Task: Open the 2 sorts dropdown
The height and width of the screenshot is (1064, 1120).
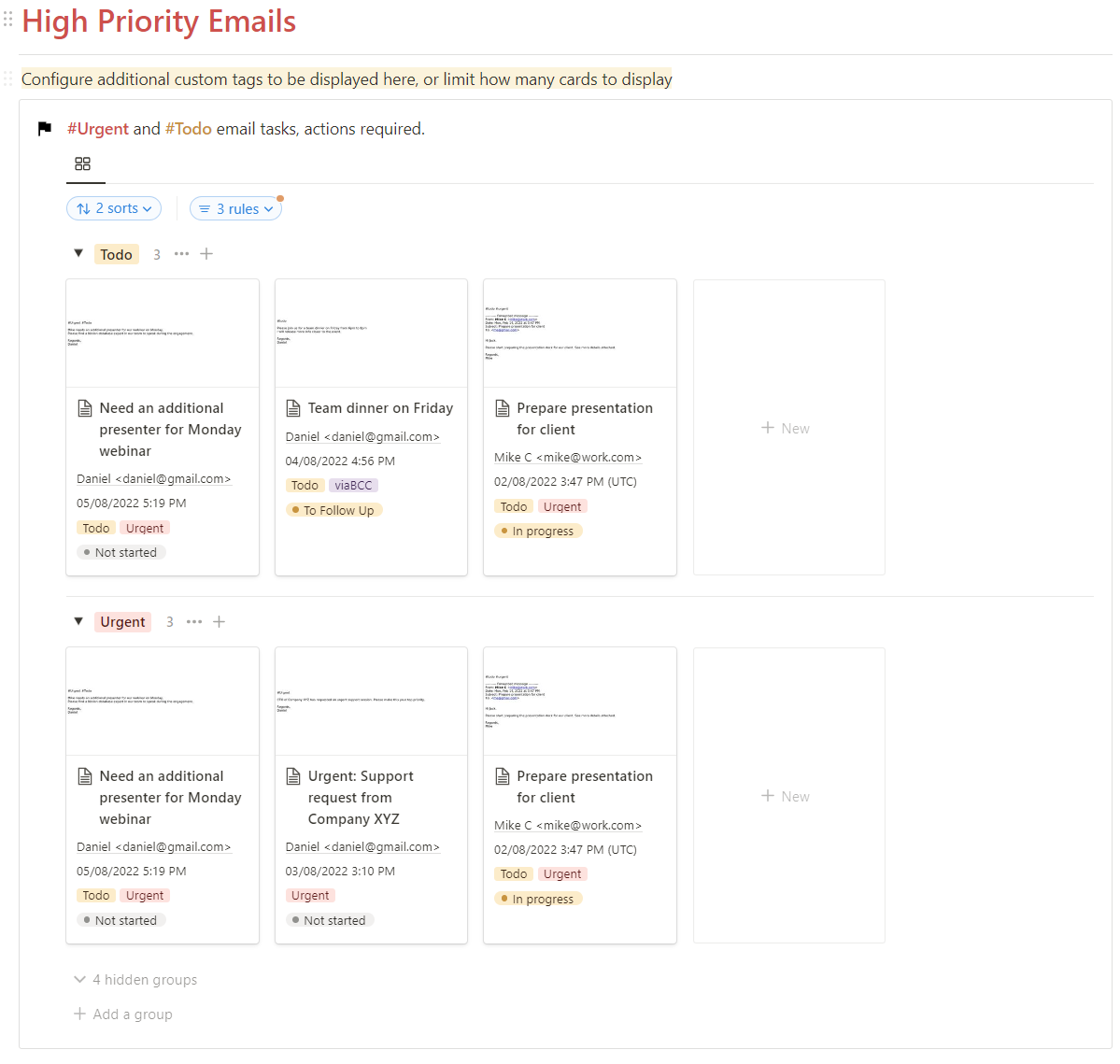Action: [114, 208]
